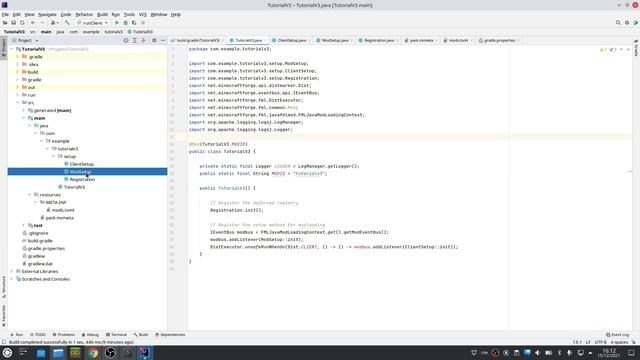
Task: Open the VCS menu
Action: click(x=142, y=14)
